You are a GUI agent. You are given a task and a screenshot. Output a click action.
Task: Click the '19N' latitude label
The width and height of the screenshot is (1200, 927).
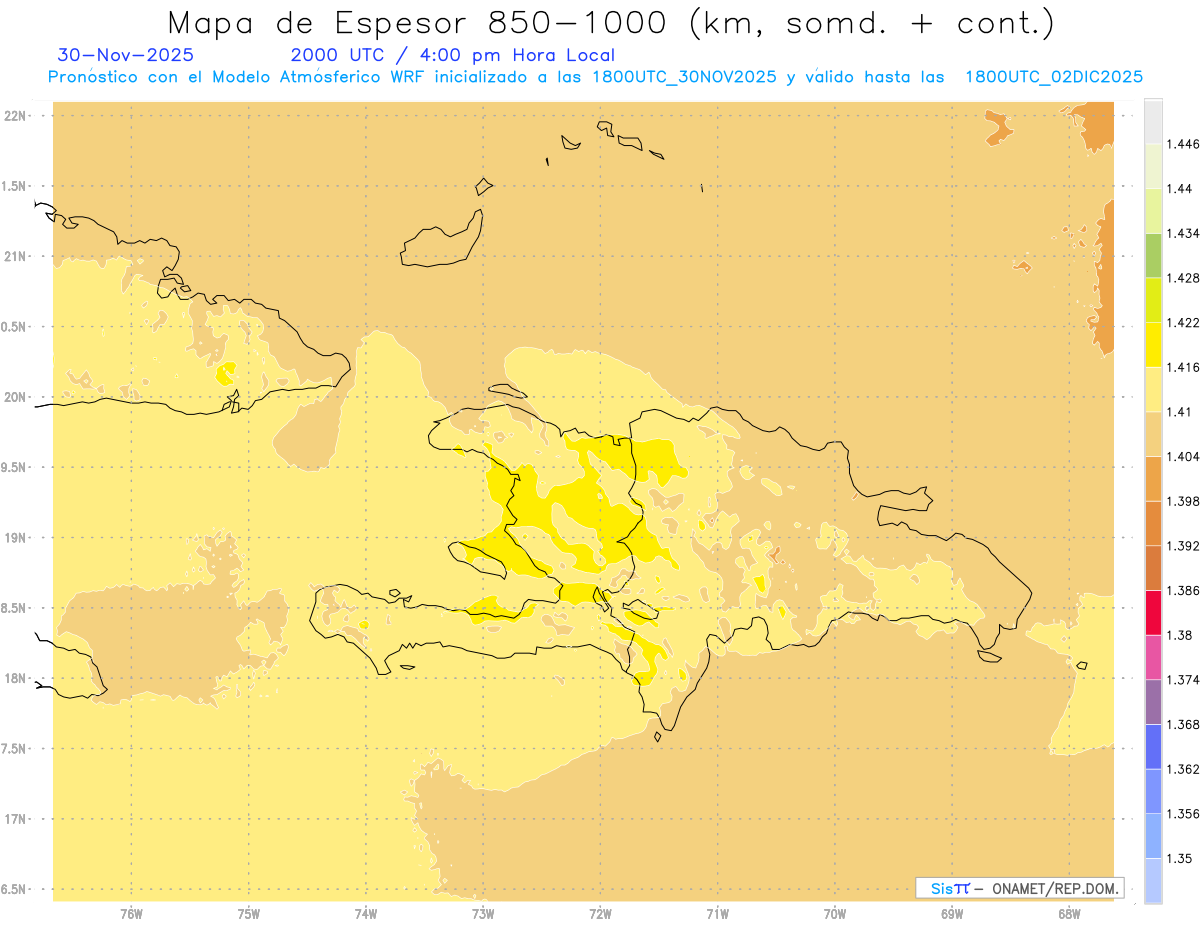pos(14,538)
